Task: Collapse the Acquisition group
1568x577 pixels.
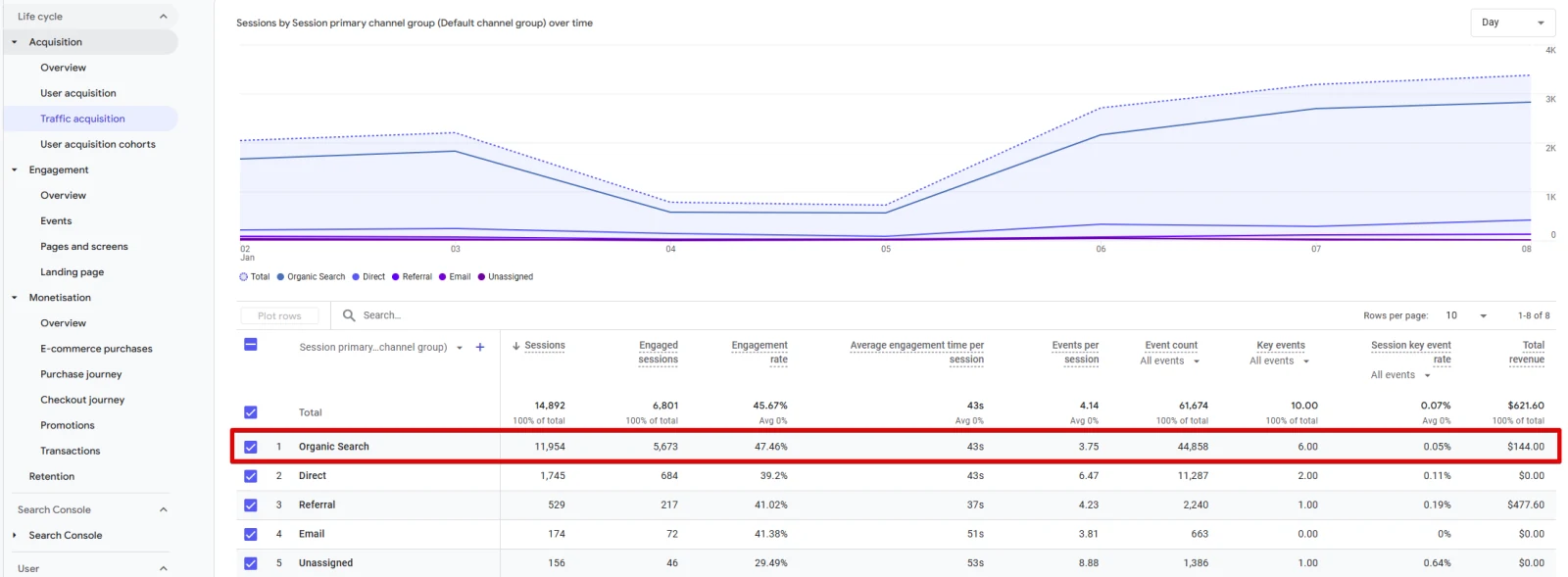Action: pos(15,42)
